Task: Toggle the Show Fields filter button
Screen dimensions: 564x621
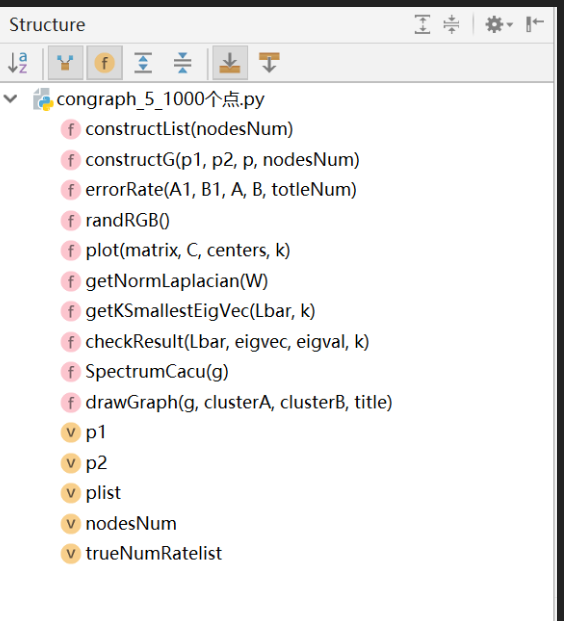Action: (x=105, y=63)
